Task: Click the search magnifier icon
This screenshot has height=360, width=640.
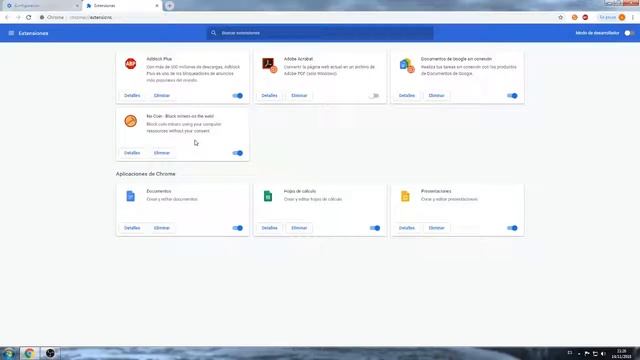Action: coord(213,33)
